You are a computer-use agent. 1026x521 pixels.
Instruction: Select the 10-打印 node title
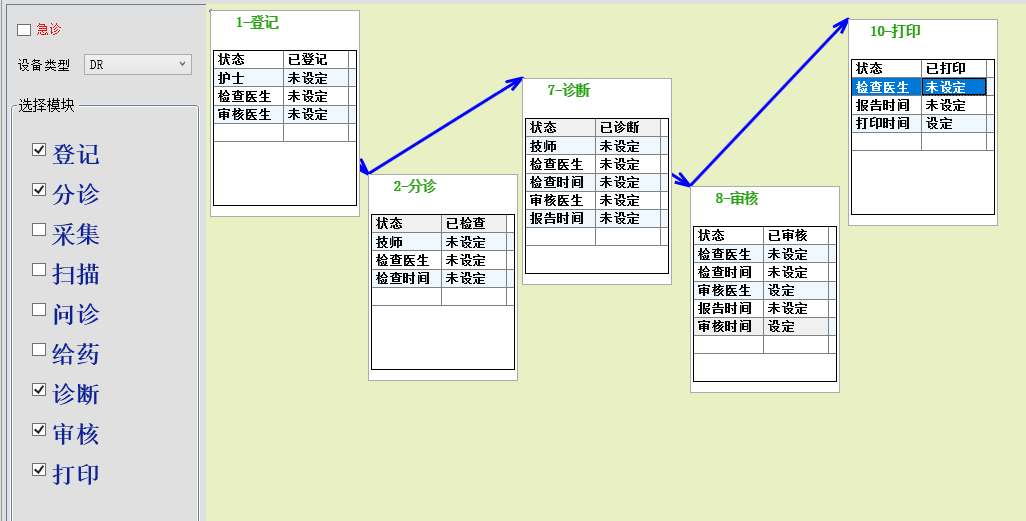tap(895, 32)
